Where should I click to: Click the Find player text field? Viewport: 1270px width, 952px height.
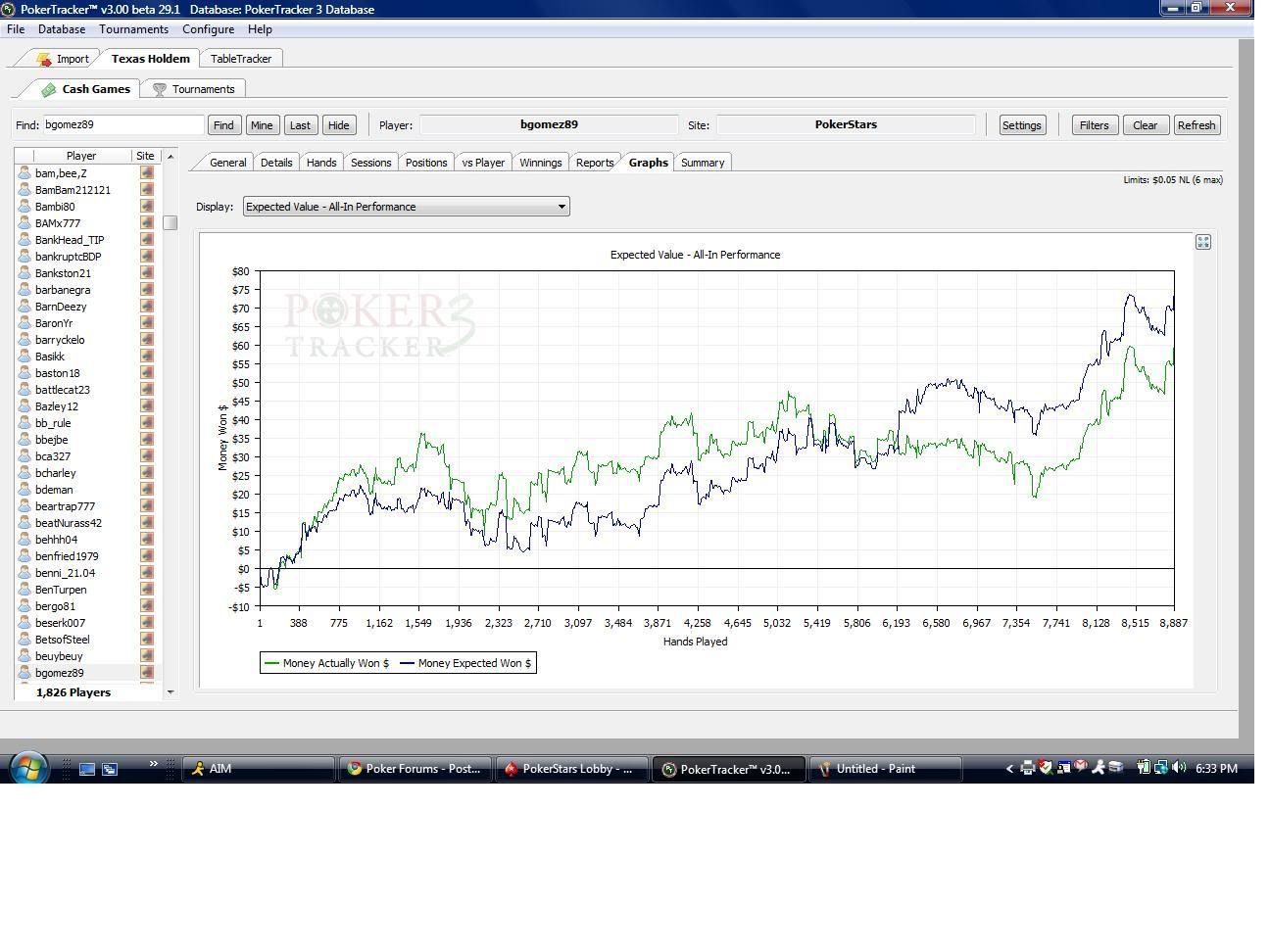(x=123, y=124)
